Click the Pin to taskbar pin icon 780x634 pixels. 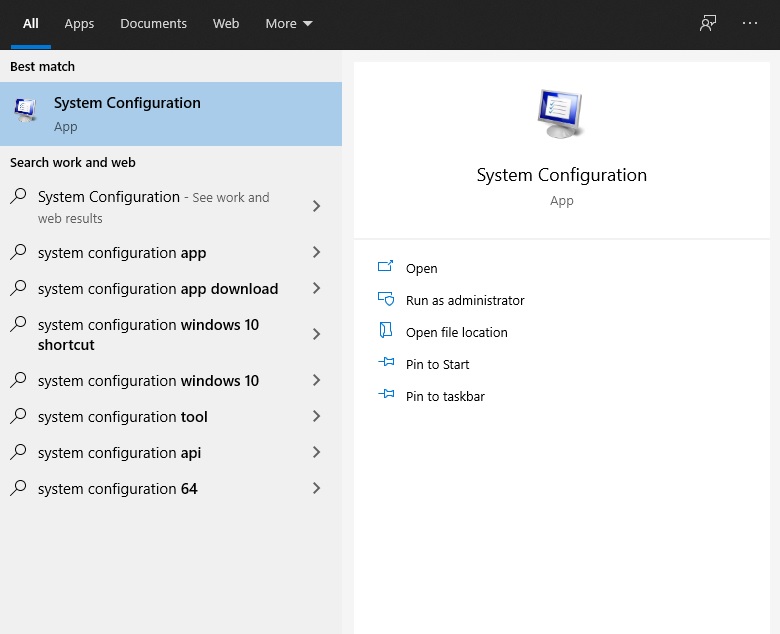coord(386,394)
